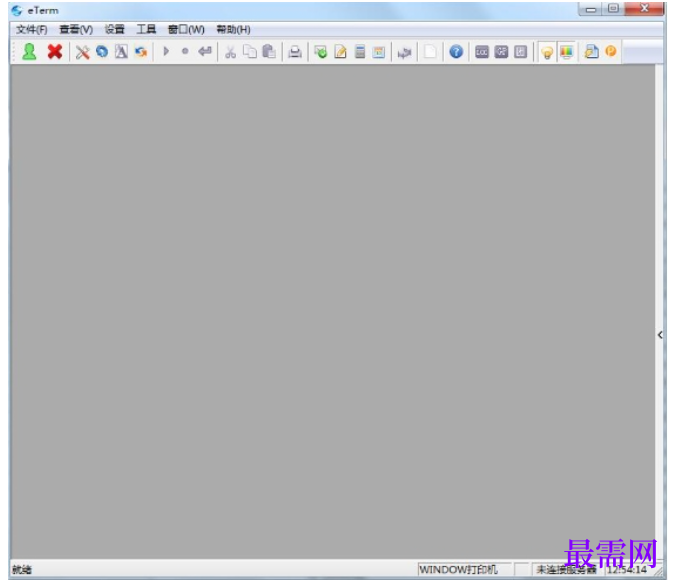Click the font letter A icon
676x585 pixels.
[x=121, y=52]
